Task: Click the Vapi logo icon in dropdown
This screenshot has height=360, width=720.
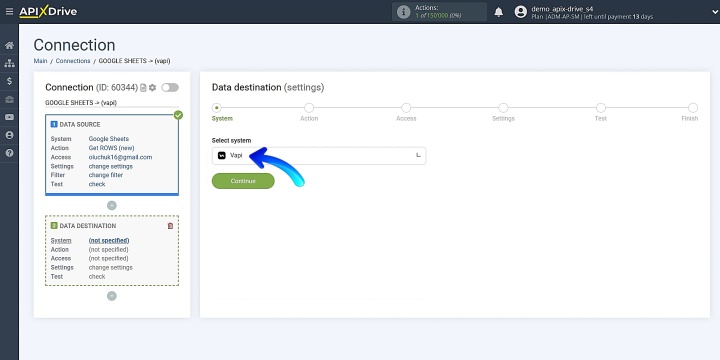Action: [x=222, y=156]
